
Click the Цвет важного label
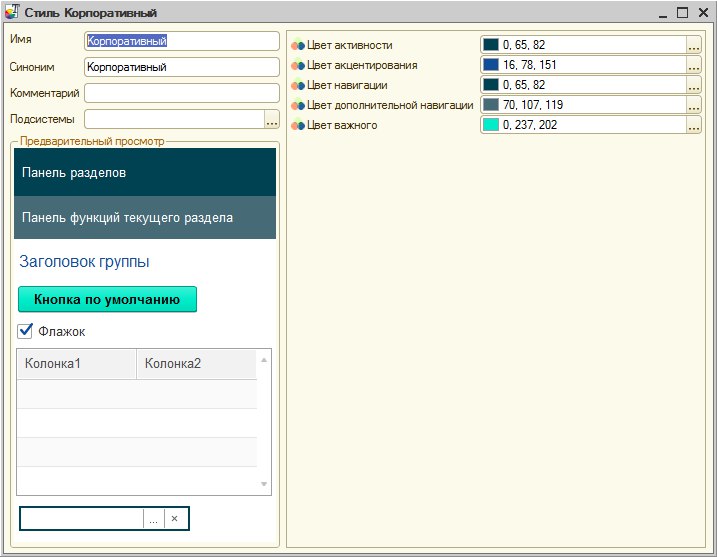click(x=342, y=125)
